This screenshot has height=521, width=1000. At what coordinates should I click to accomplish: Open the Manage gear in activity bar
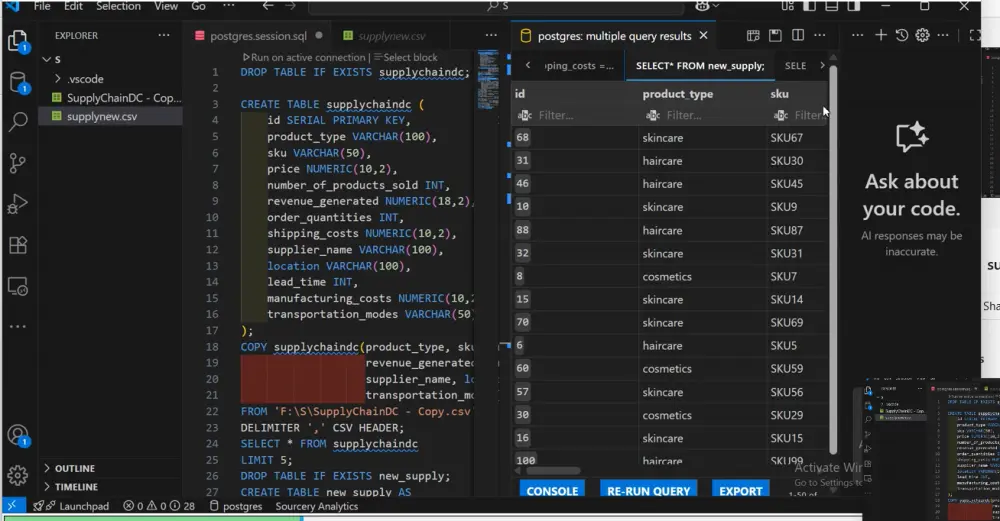[x=17, y=474]
